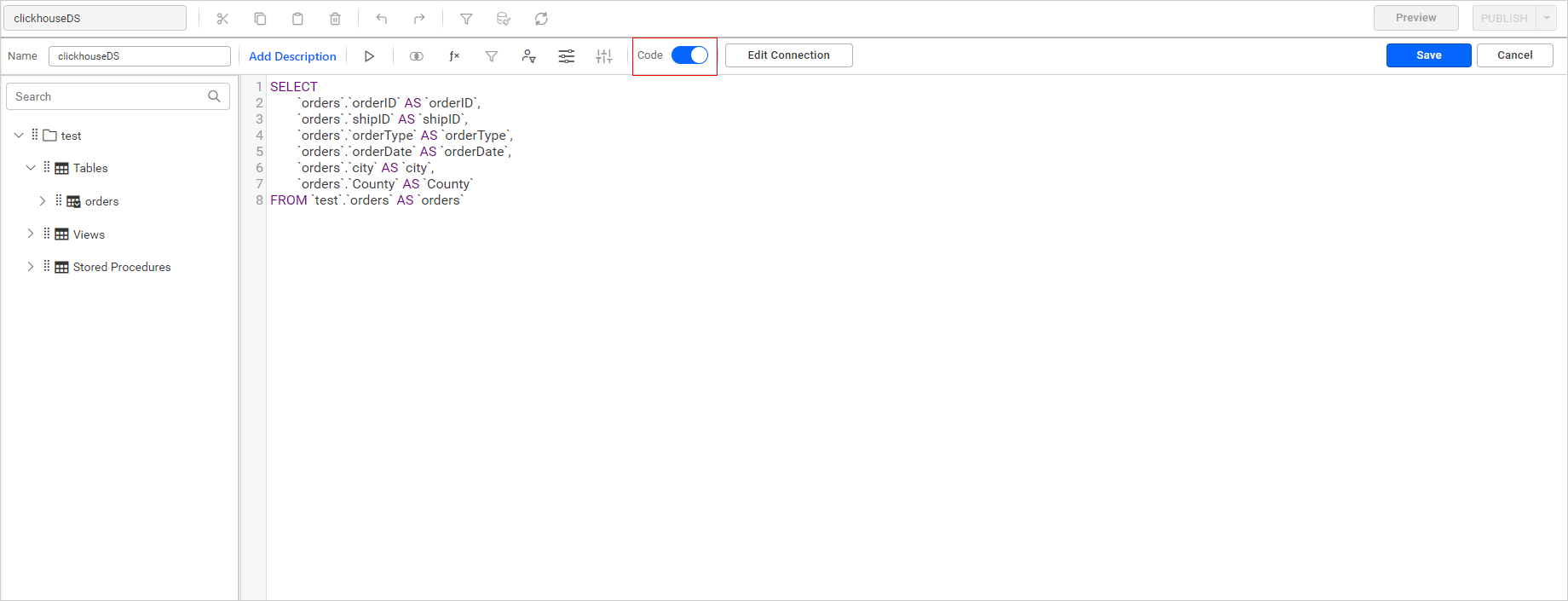Viewport: 1568px width, 601px height.
Task: Collapse the test schema node
Action: pos(19,136)
